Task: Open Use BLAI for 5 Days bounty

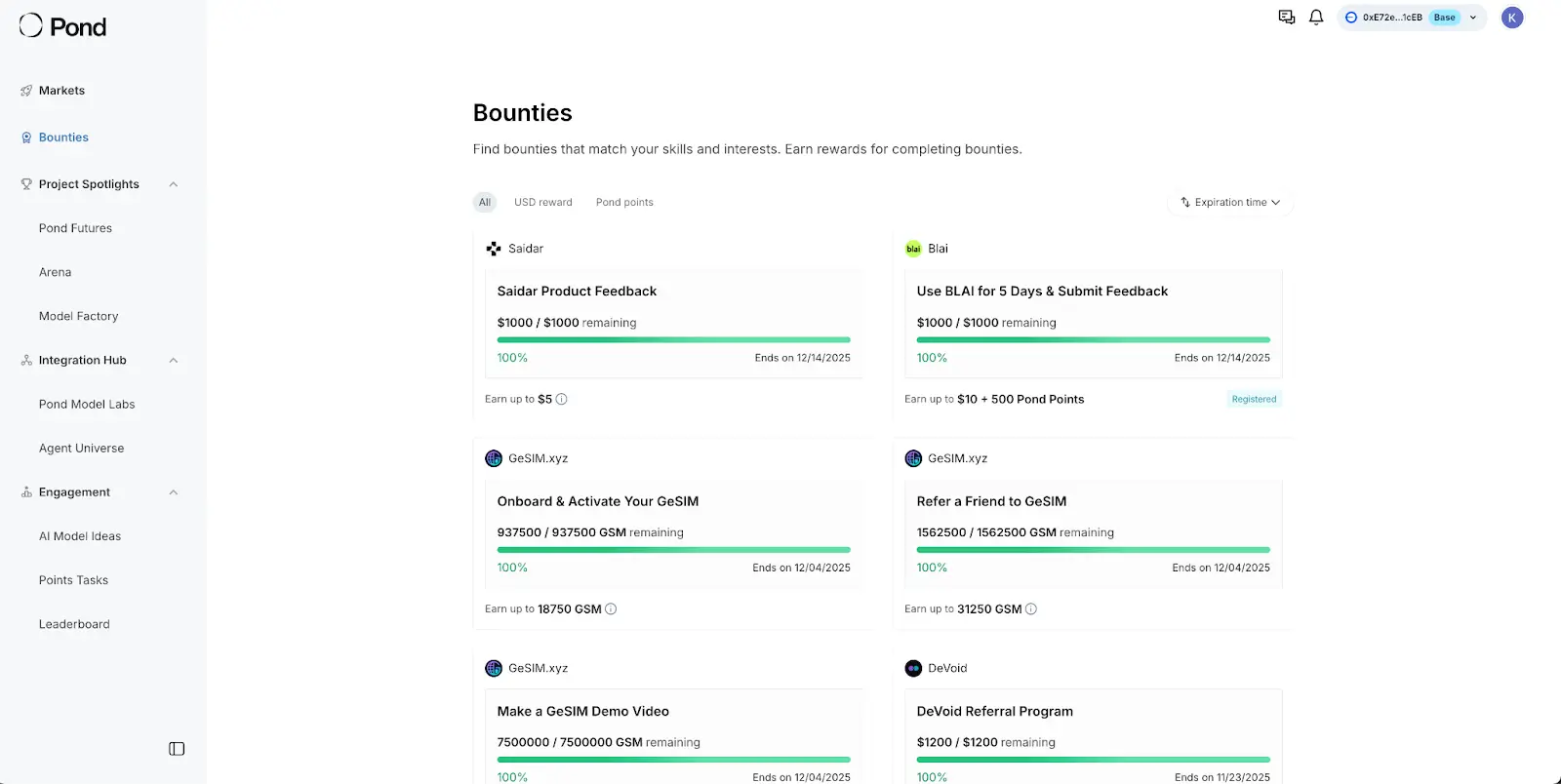Action: coord(1042,292)
